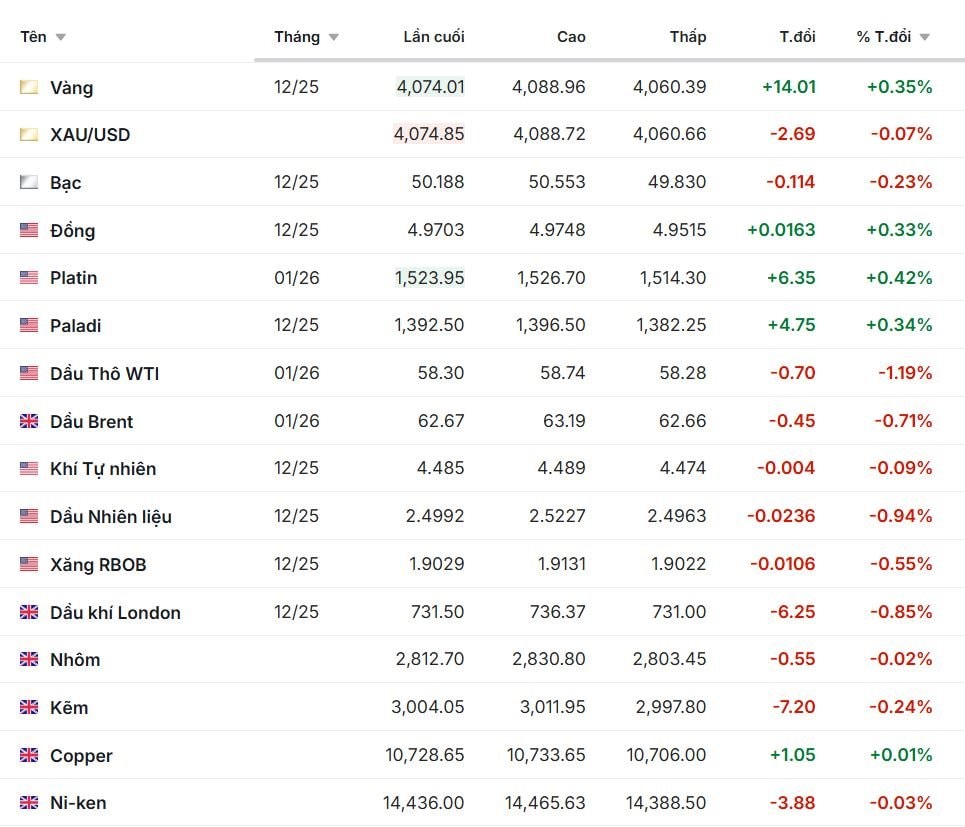Viewport: 965px width, 827px height.
Task: Click the silver bar icon beside Bạc
Action: click(x=29, y=183)
